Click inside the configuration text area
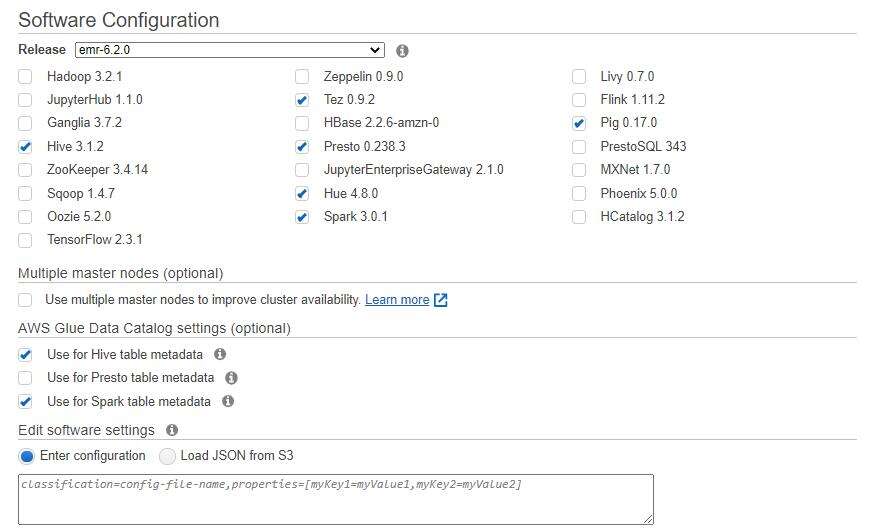891x532 pixels. click(x=335, y=499)
